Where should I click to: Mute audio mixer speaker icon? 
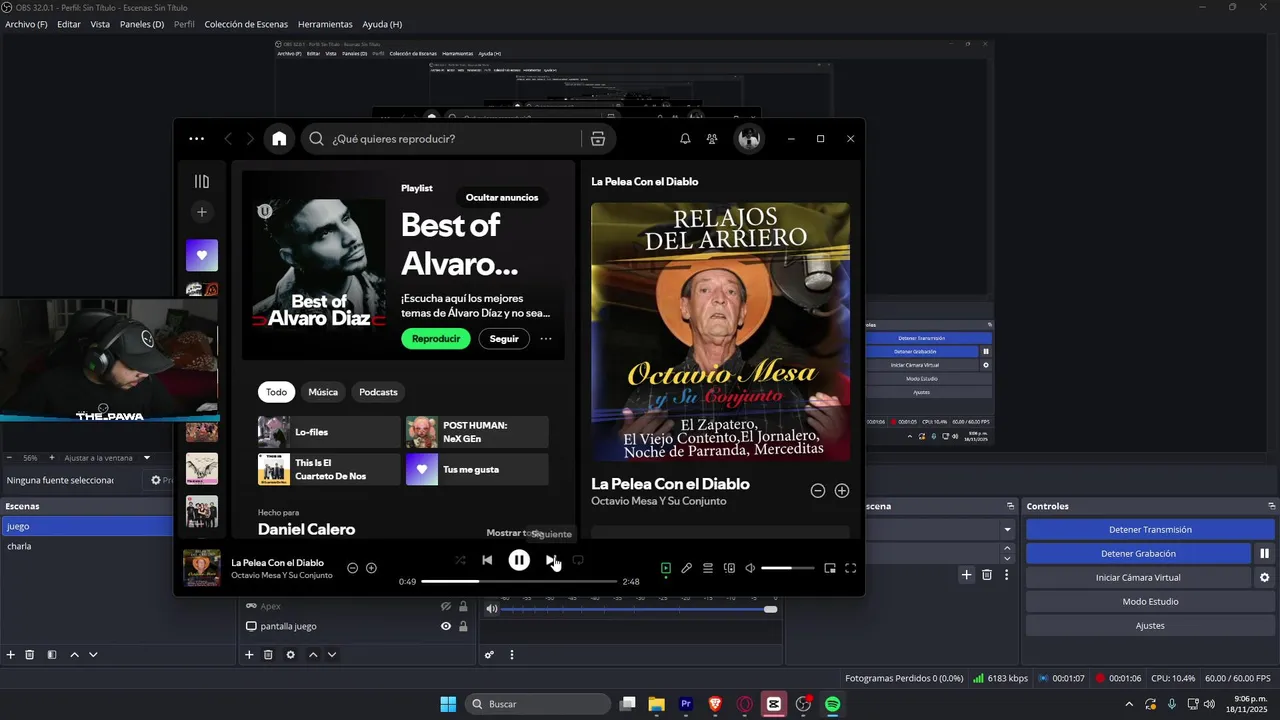click(x=491, y=609)
